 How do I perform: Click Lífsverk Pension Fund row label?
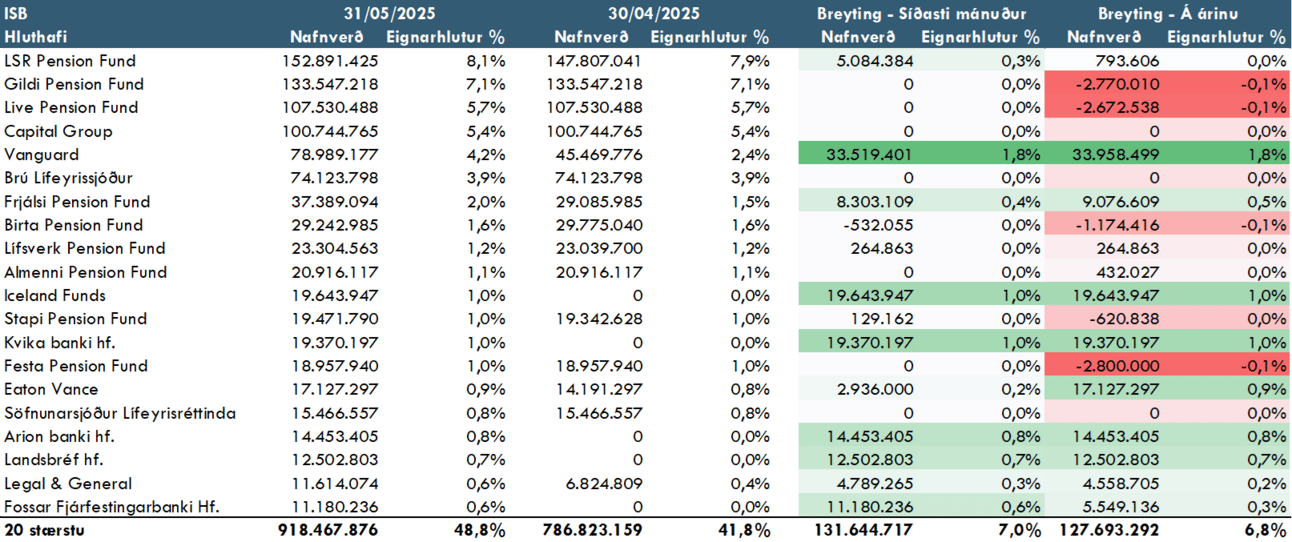[x=85, y=248]
